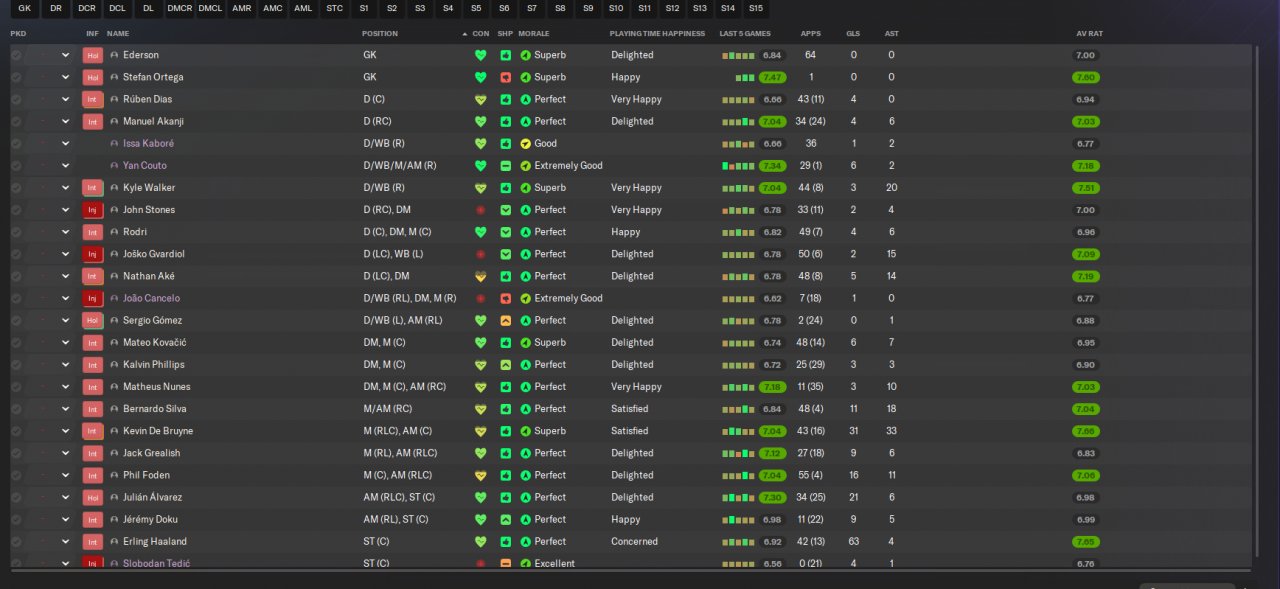The width and height of the screenshot is (1280, 589).
Task: Click the person icon beside Phil Foden
Action: pos(114,475)
